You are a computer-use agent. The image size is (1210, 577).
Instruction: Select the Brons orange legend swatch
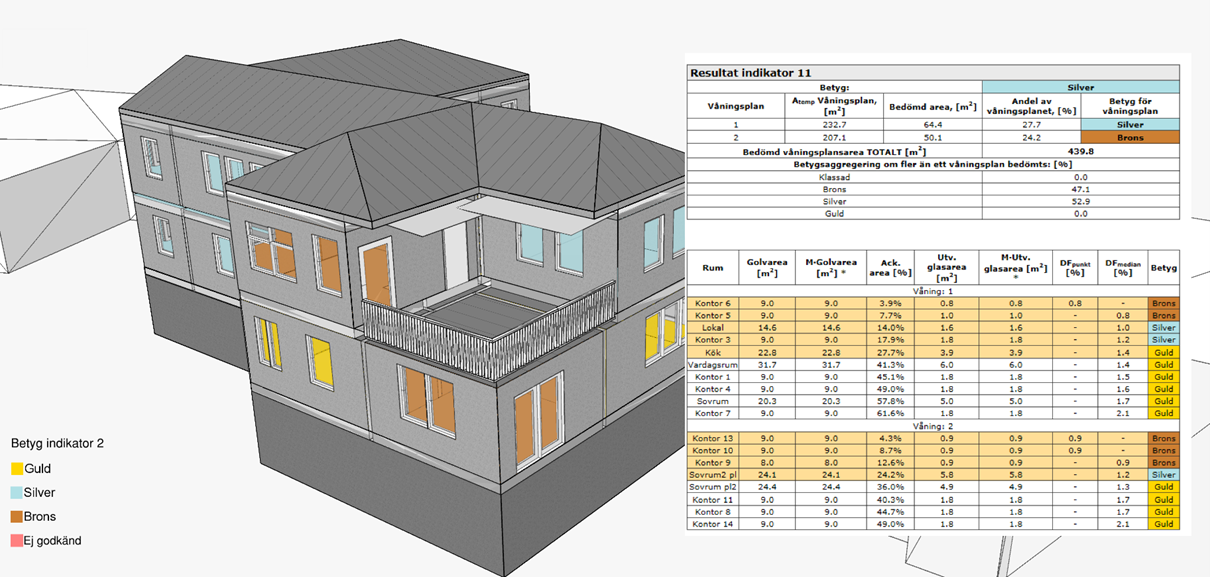(16, 517)
